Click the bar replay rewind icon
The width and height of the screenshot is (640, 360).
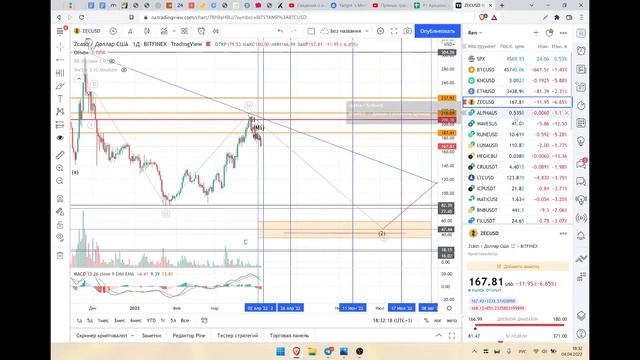(x=216, y=31)
